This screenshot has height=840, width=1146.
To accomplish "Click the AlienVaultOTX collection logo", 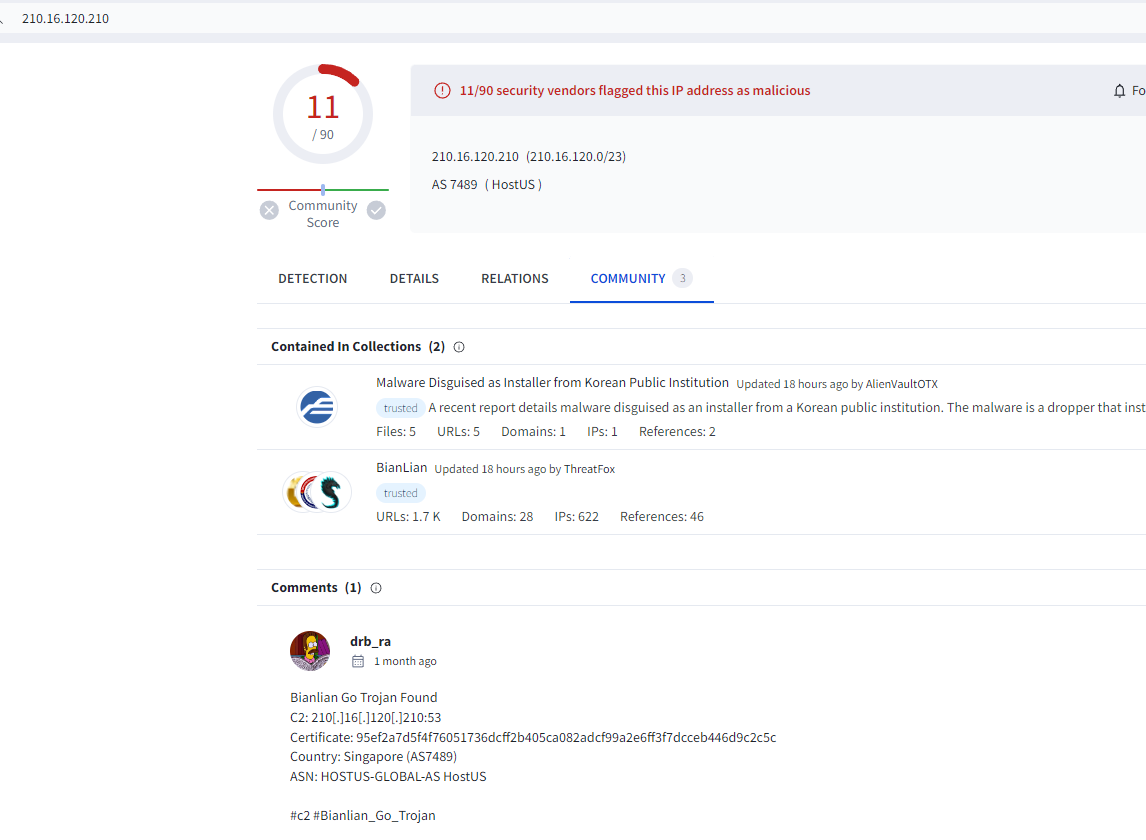I will [x=316, y=407].
